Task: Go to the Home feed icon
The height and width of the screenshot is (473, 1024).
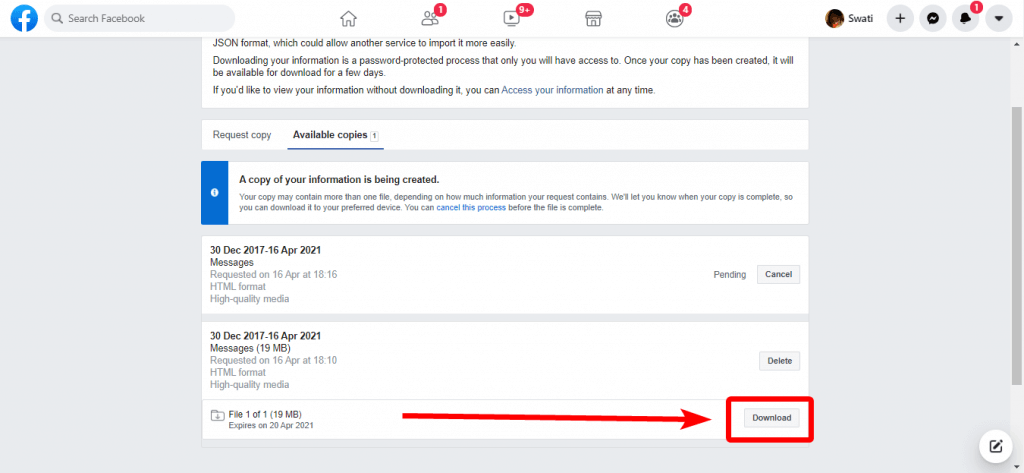Action: [349, 18]
